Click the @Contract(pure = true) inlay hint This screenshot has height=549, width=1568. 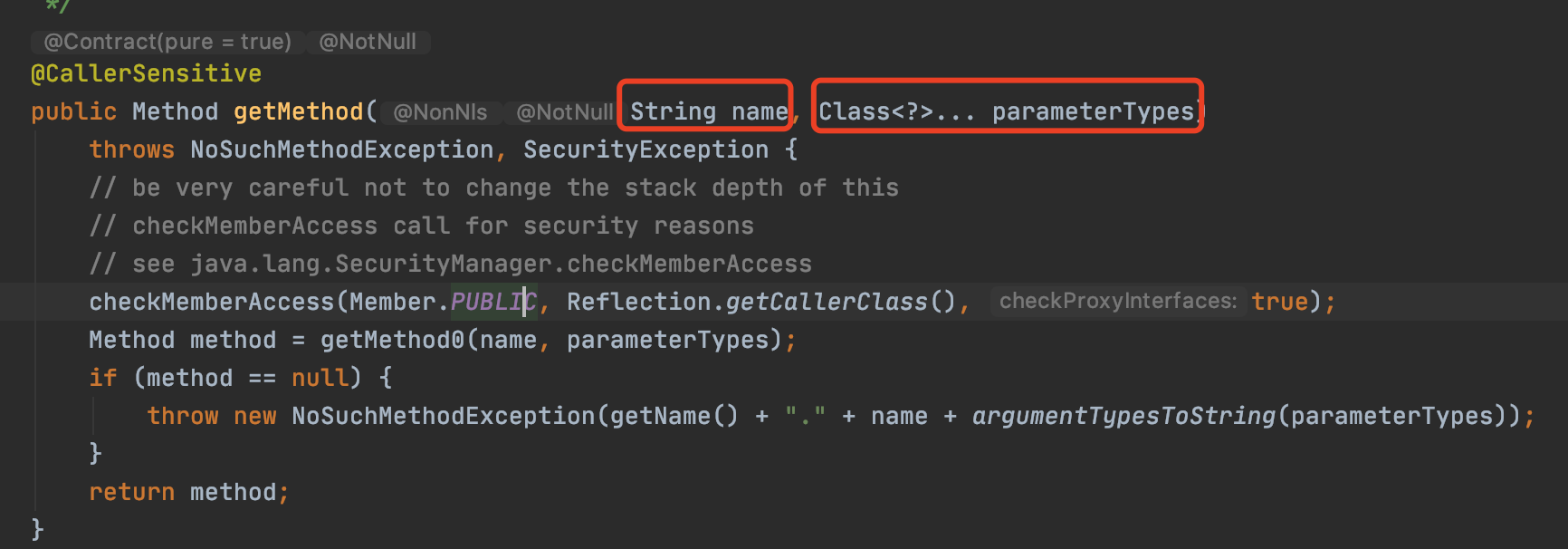(167, 42)
